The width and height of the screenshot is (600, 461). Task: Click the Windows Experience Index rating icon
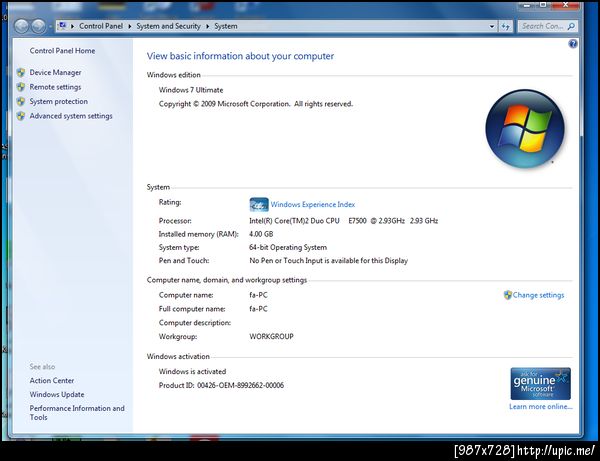click(259, 204)
